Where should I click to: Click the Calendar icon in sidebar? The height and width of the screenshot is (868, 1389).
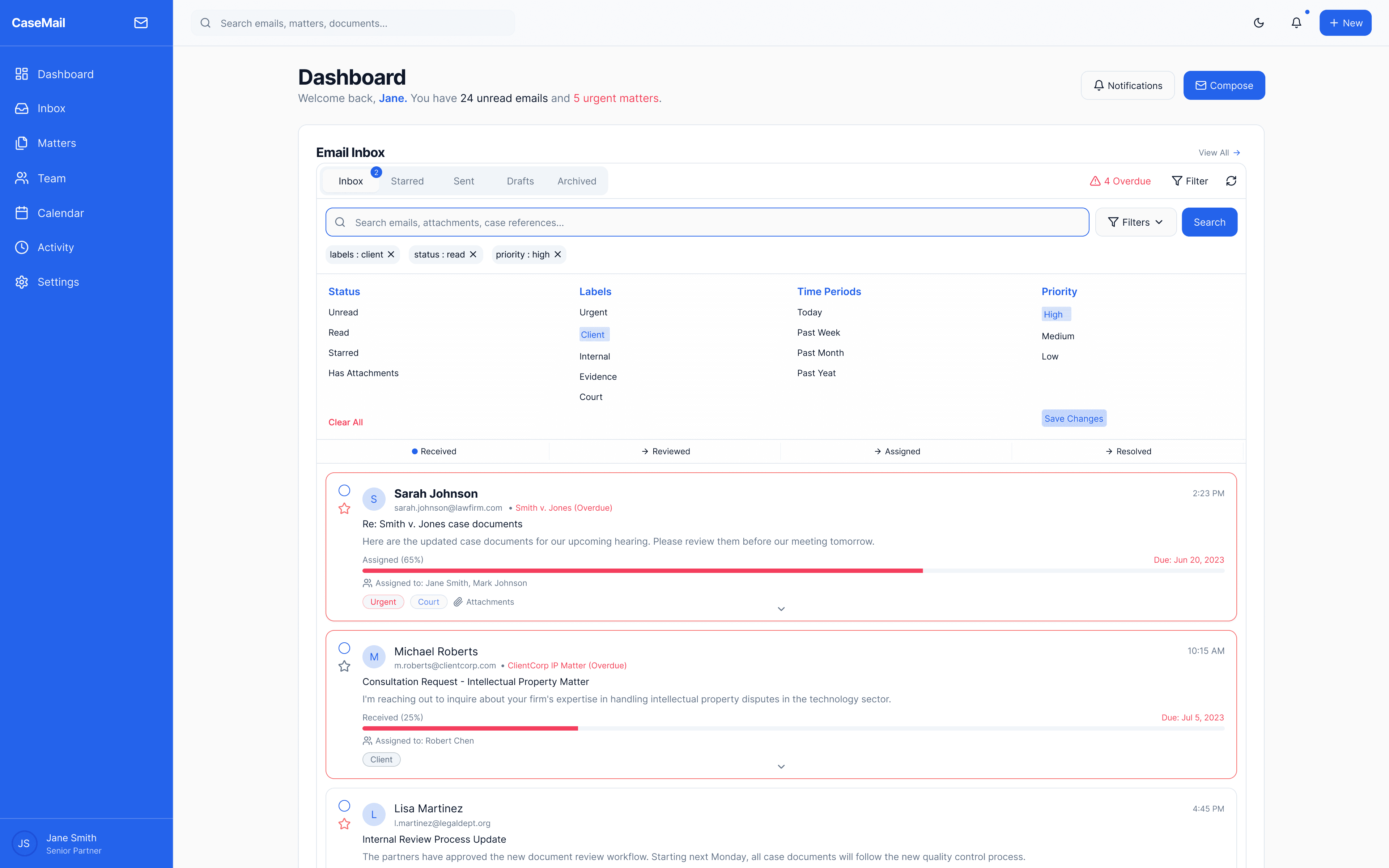pos(22,213)
